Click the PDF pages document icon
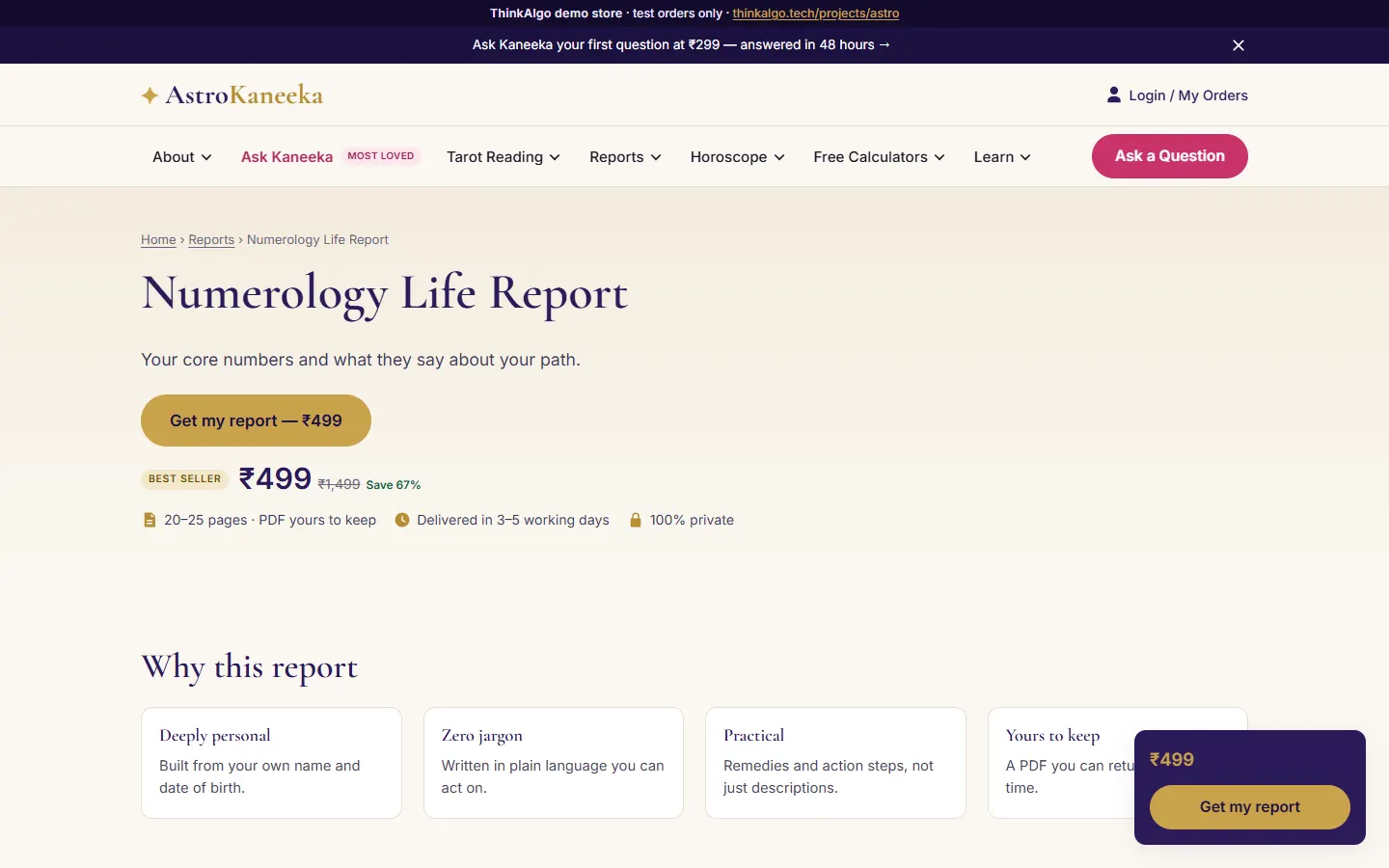The image size is (1389, 868). click(150, 520)
